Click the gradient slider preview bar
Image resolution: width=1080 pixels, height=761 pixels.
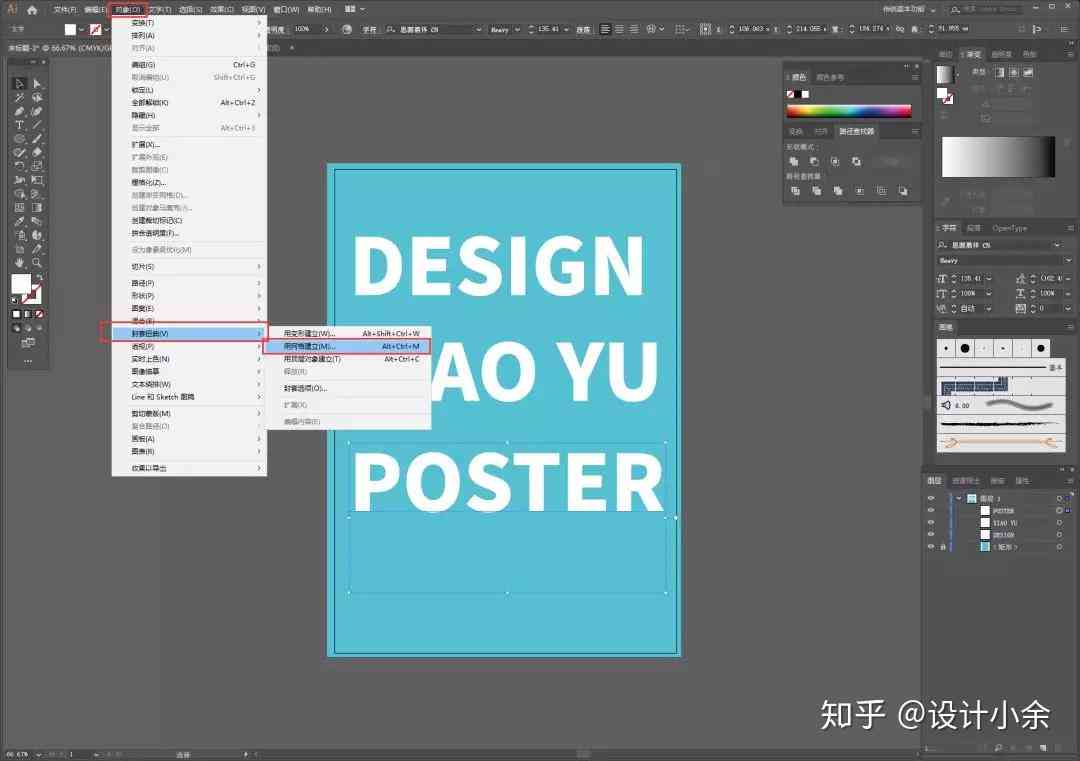tap(998, 157)
